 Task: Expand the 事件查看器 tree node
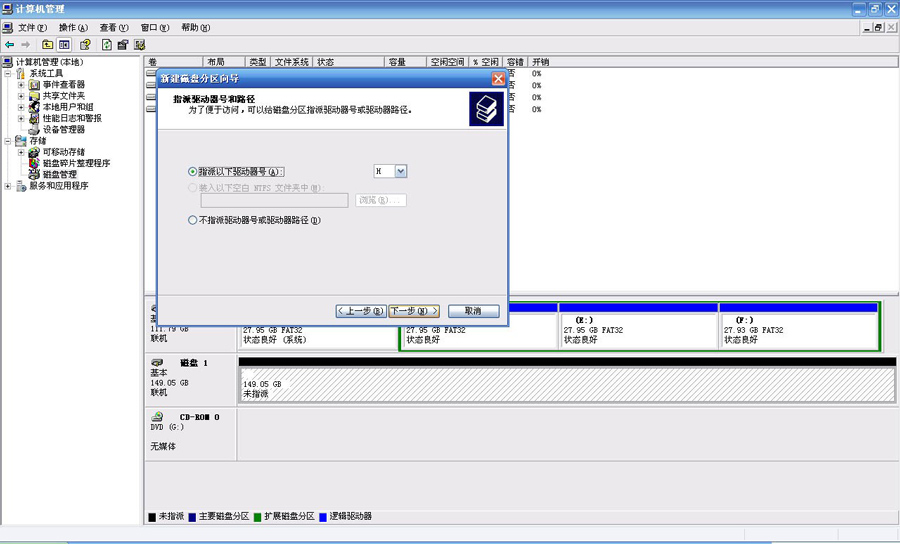[21, 85]
